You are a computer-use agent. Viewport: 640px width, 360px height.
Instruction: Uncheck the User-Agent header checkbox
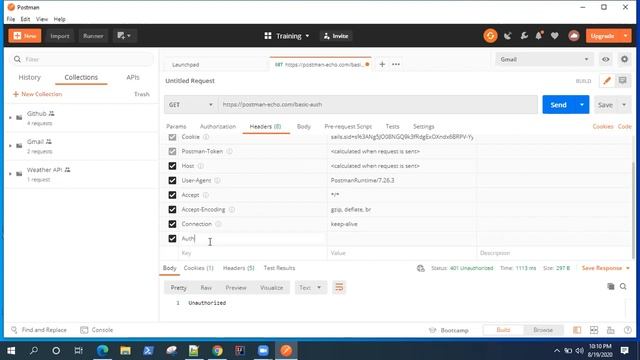point(172,180)
